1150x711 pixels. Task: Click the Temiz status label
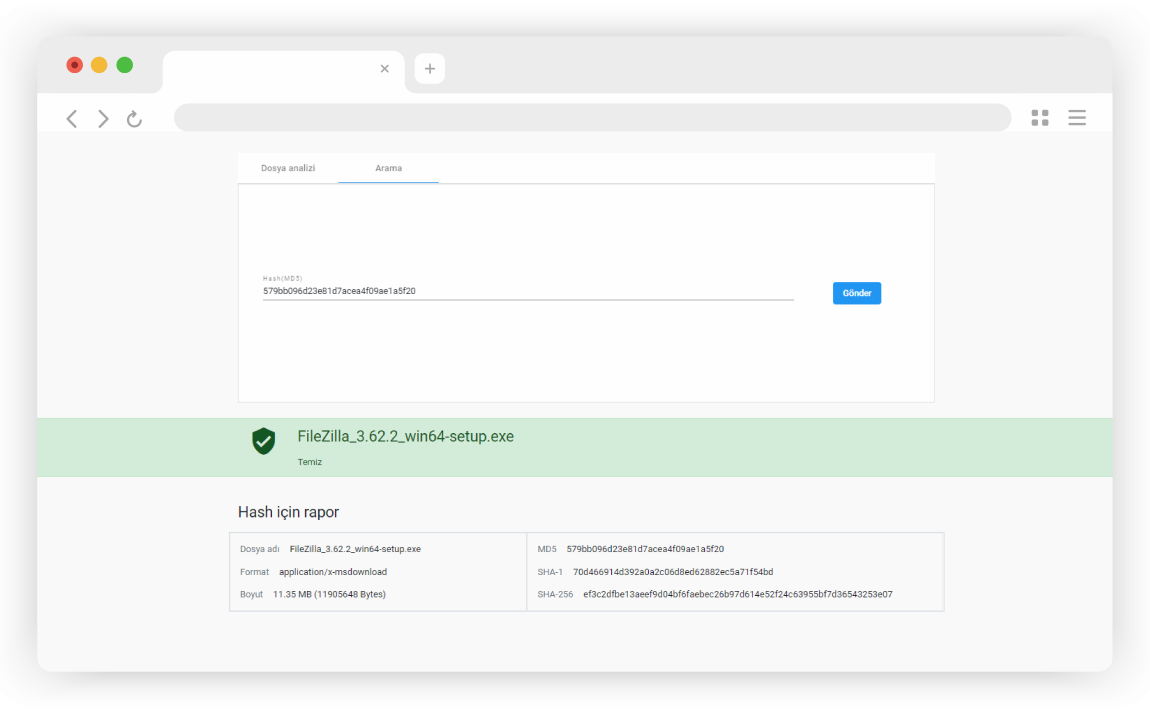click(x=310, y=462)
